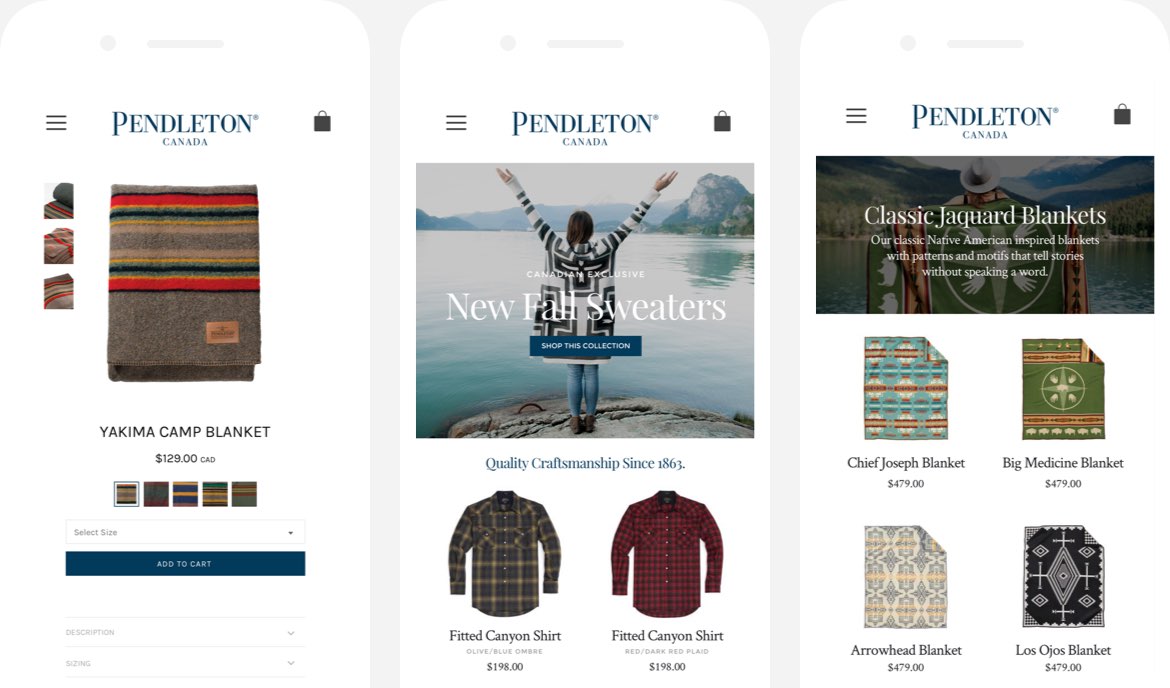This screenshot has width=1170, height=688.
Task: View the bottom blanket thumbnail image
Action: [x=59, y=292]
